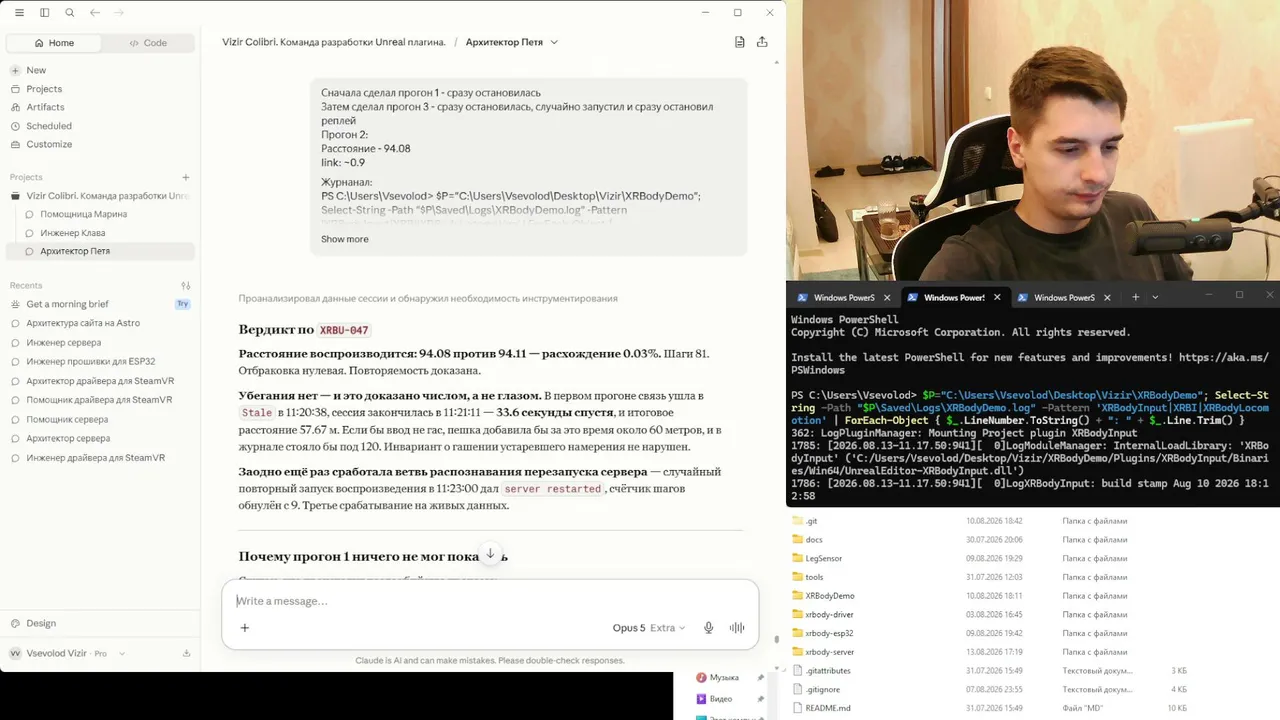1280x720 pixels.
Task: Open the Recents filter options icon
Action: click(x=185, y=286)
